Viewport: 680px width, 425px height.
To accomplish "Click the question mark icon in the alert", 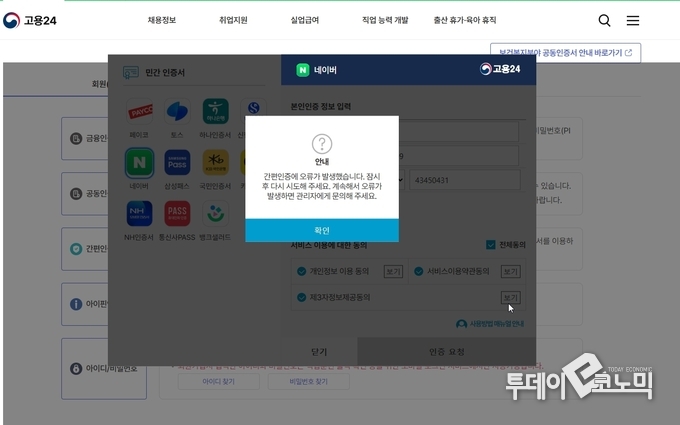I will click(322, 144).
